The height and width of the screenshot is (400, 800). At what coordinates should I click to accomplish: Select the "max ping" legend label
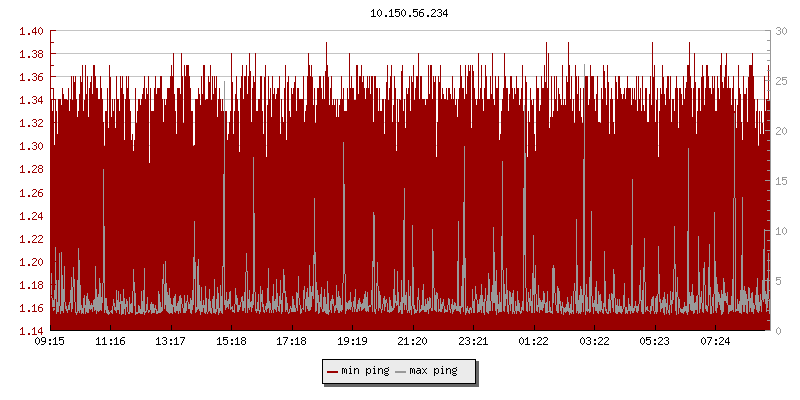click(x=433, y=371)
